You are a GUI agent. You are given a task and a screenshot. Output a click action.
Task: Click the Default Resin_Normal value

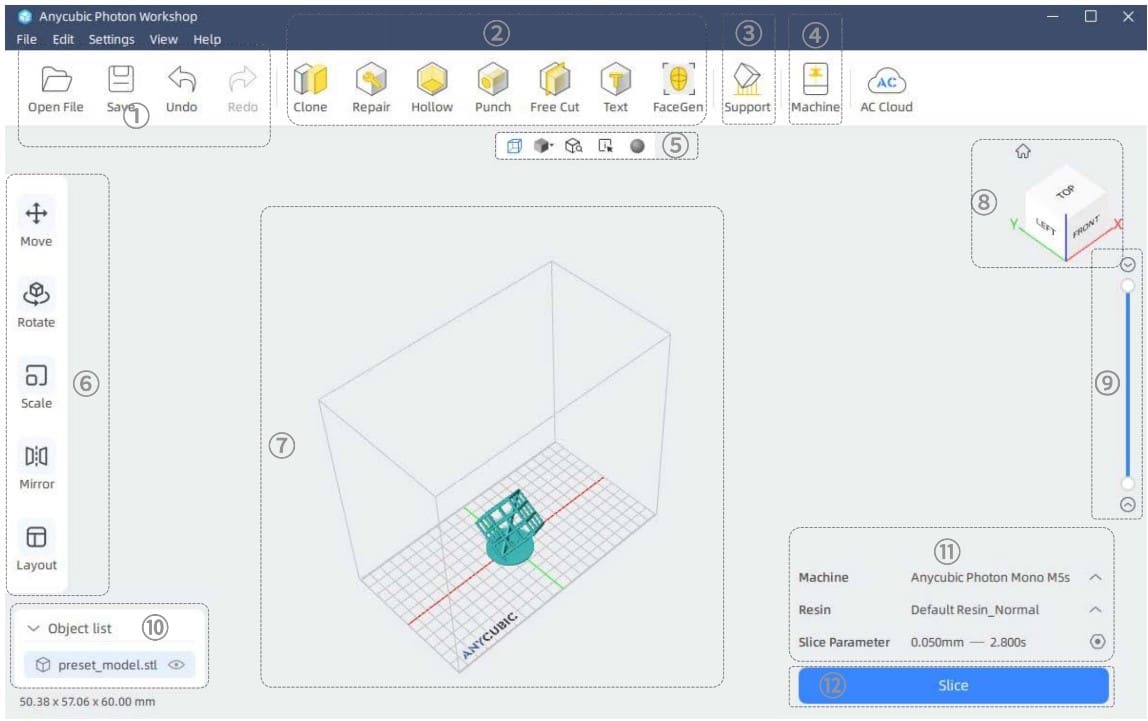974,610
